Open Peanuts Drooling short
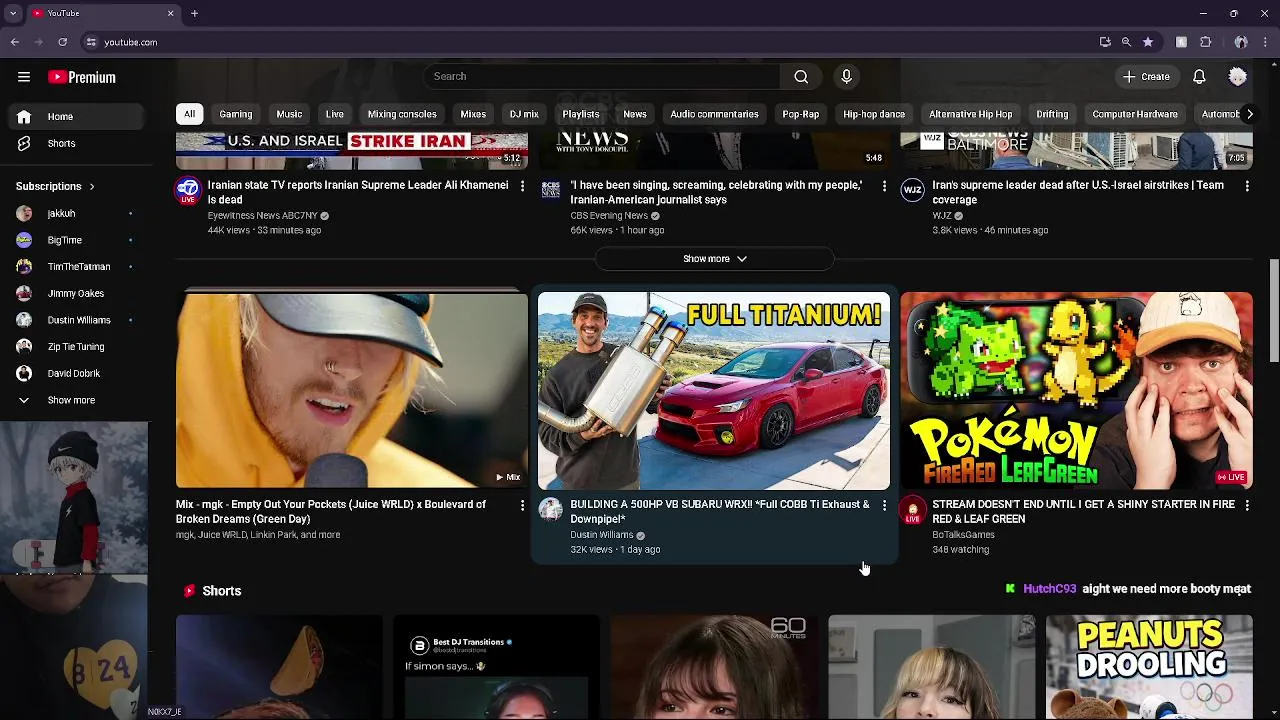This screenshot has width=1280, height=720. click(1149, 667)
